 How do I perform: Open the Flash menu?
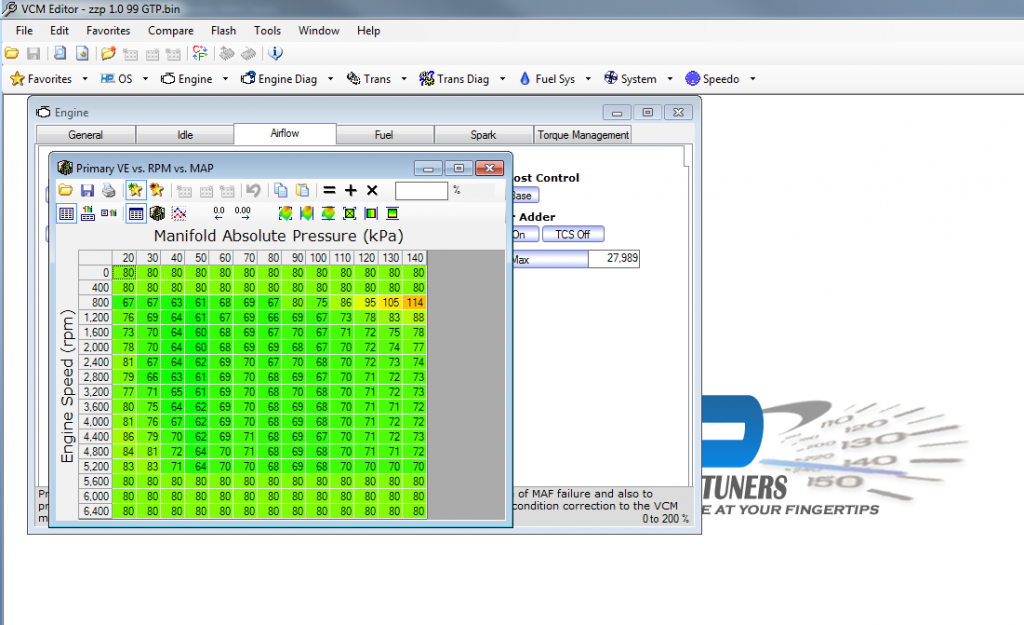pos(223,30)
